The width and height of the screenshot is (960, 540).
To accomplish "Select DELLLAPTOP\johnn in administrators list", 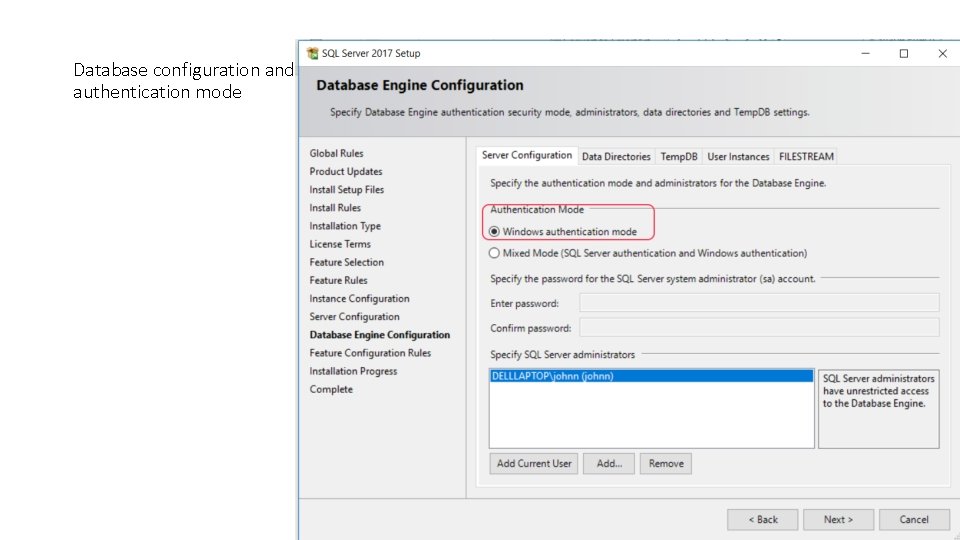I will coord(552,376).
